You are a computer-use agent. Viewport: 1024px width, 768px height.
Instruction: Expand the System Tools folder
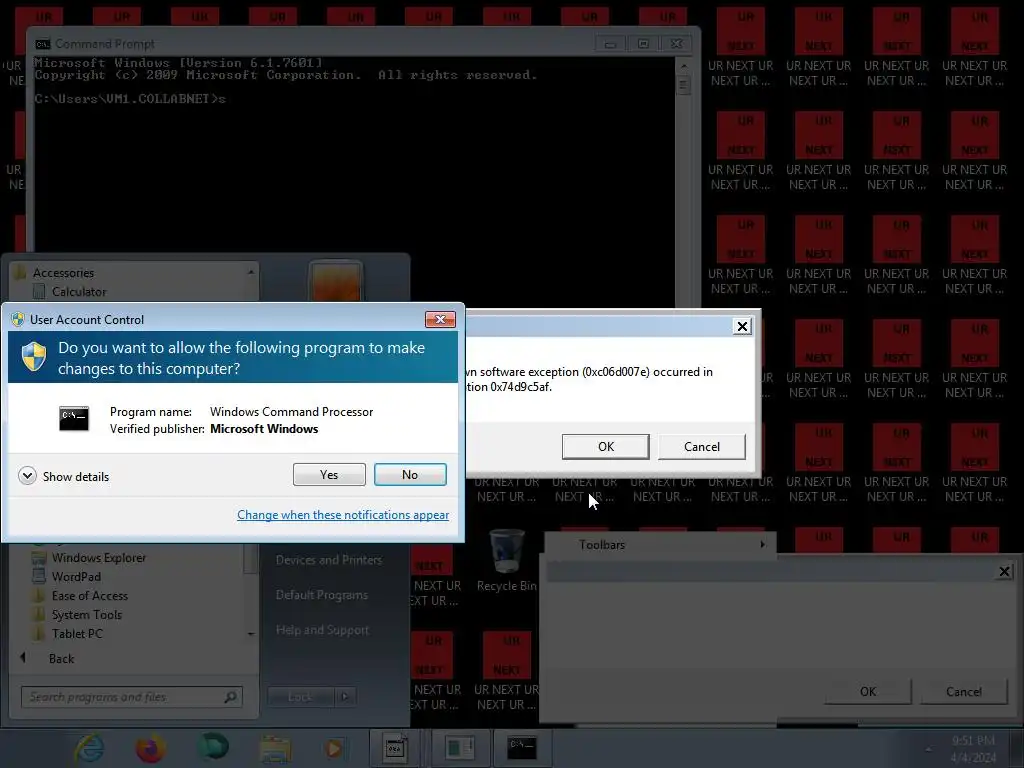point(87,615)
